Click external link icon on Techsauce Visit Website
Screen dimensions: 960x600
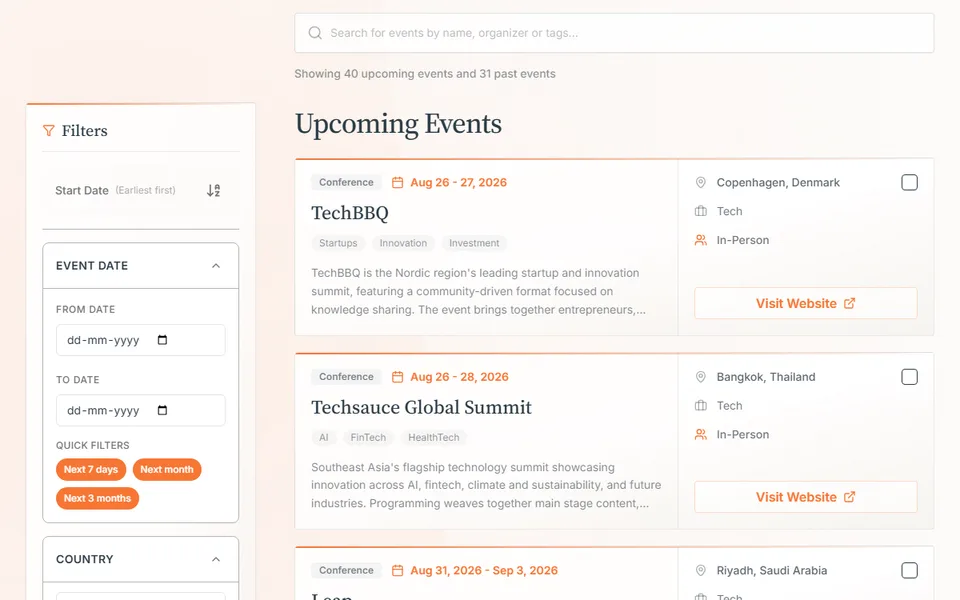pyautogui.click(x=849, y=497)
